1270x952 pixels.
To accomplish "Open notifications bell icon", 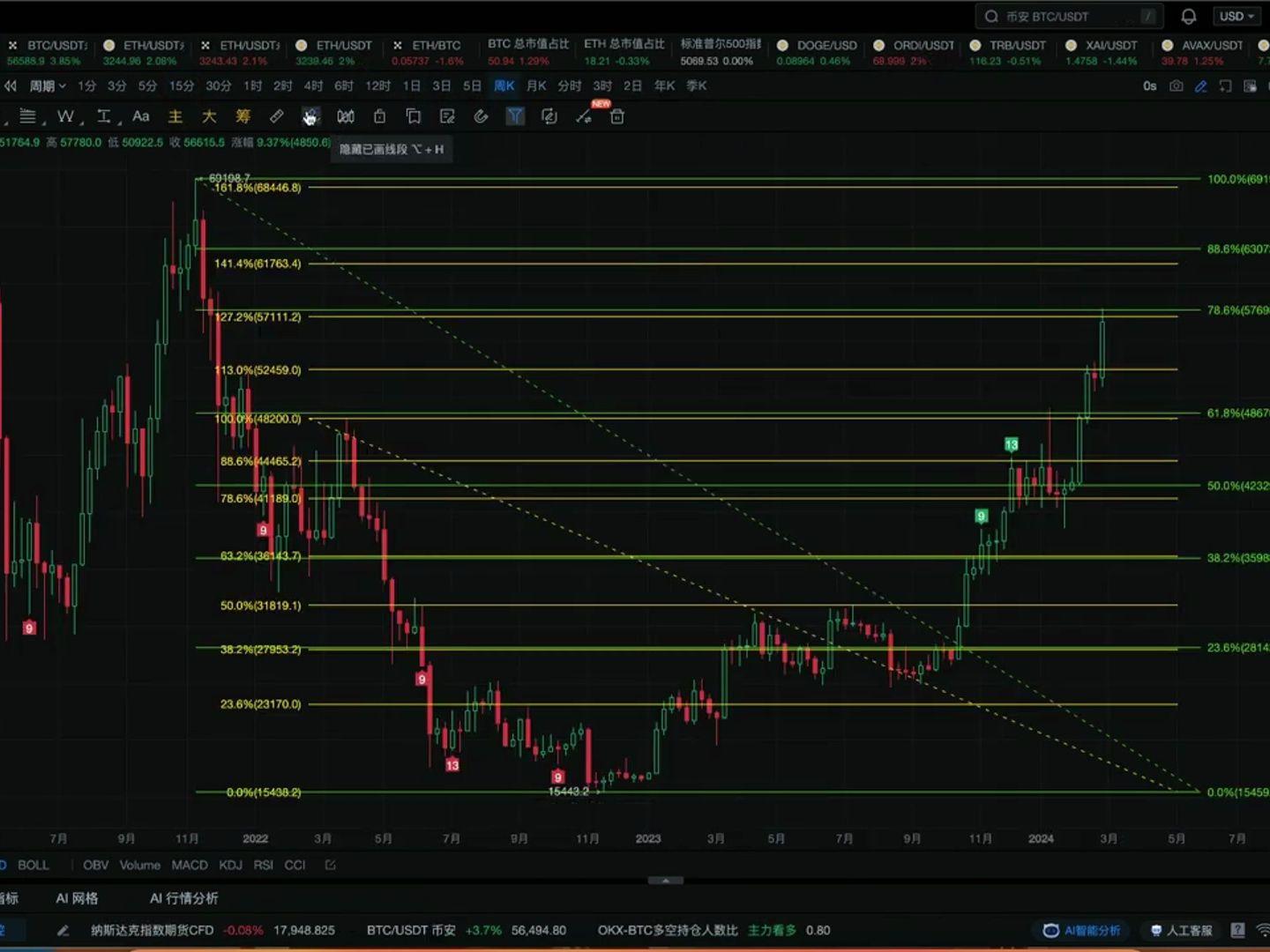I will (x=1188, y=17).
